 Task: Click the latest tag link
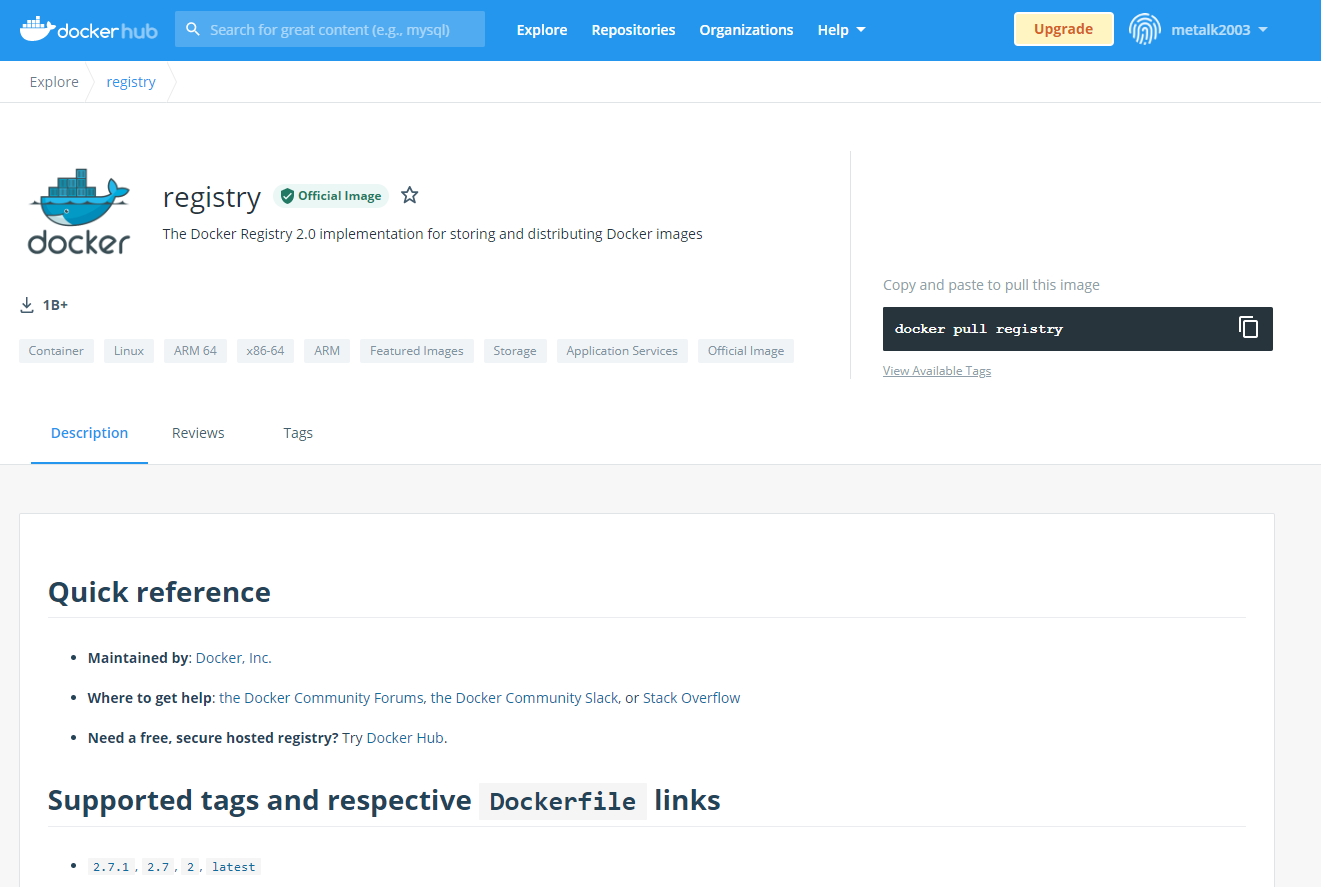(x=233, y=867)
